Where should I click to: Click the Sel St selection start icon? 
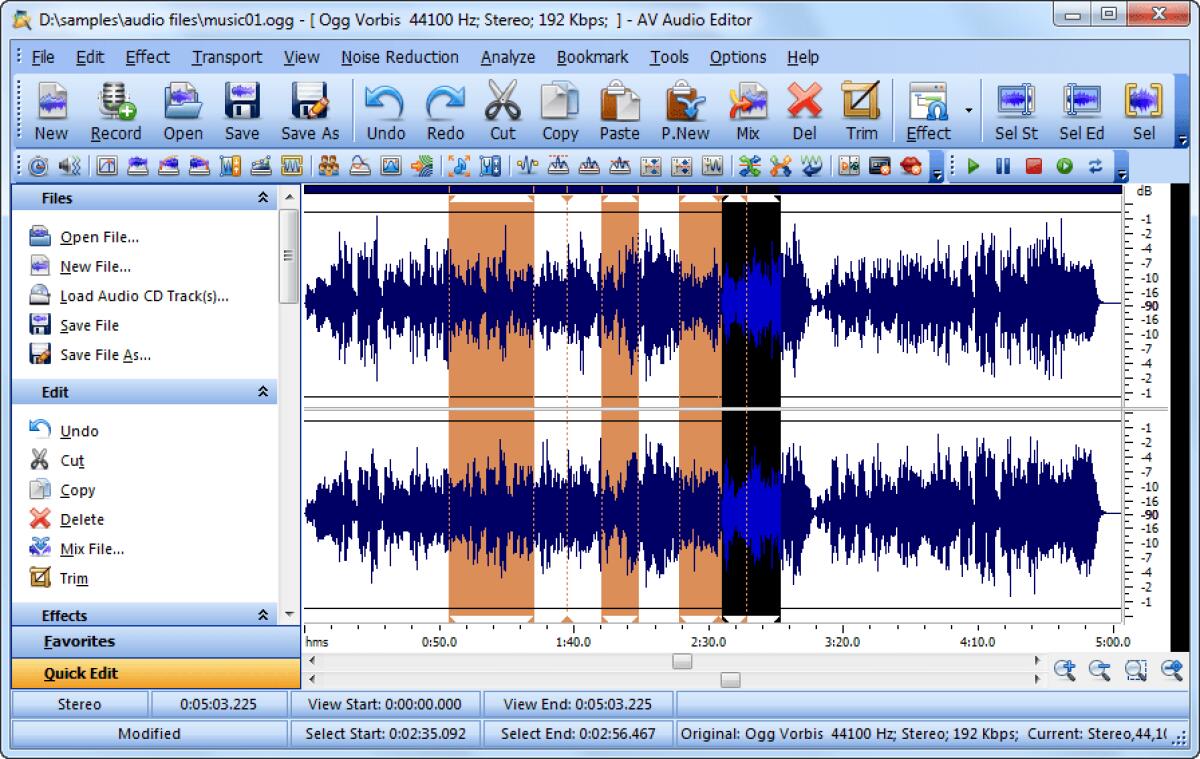1015,110
